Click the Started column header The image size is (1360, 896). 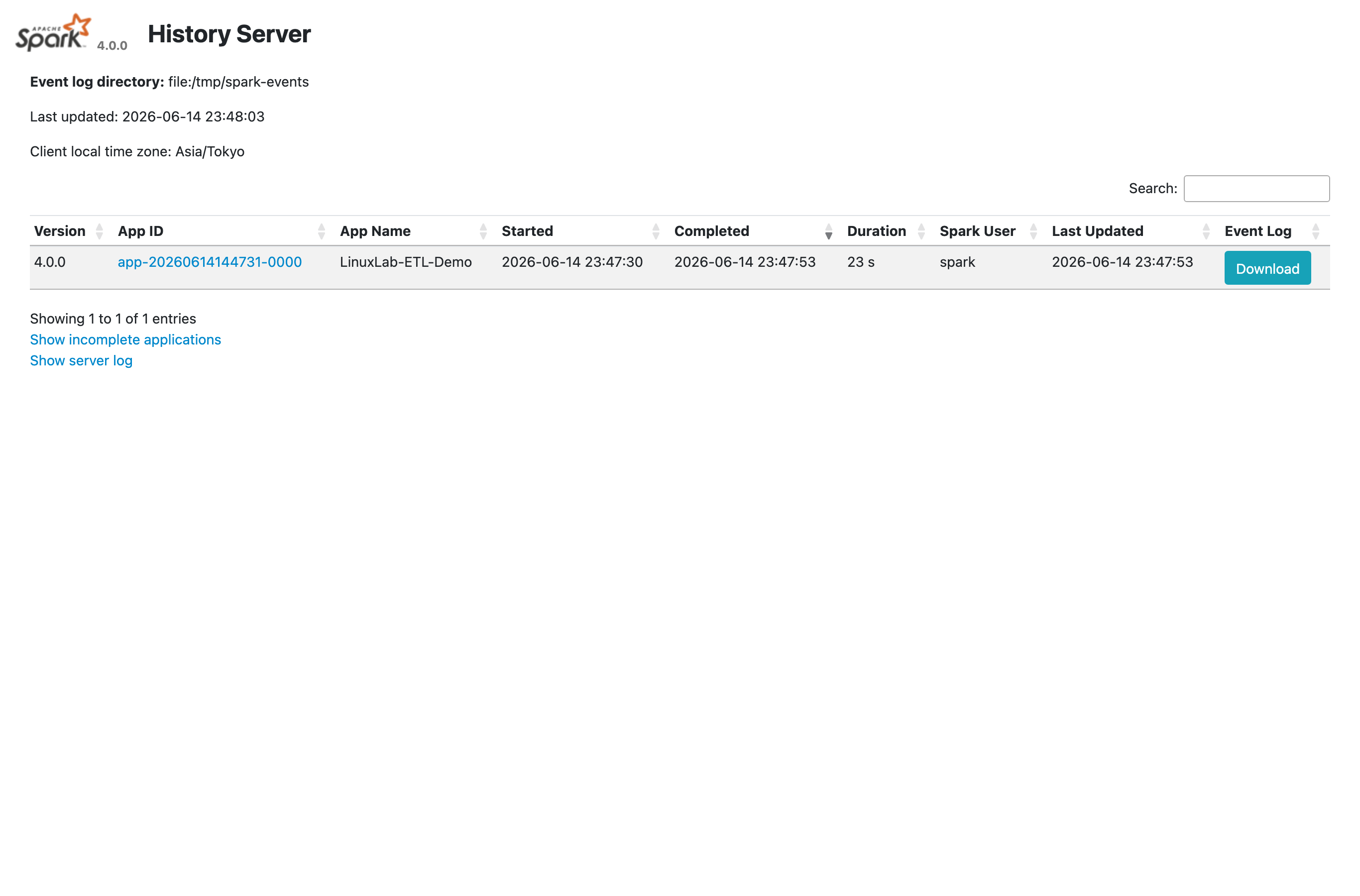click(528, 231)
